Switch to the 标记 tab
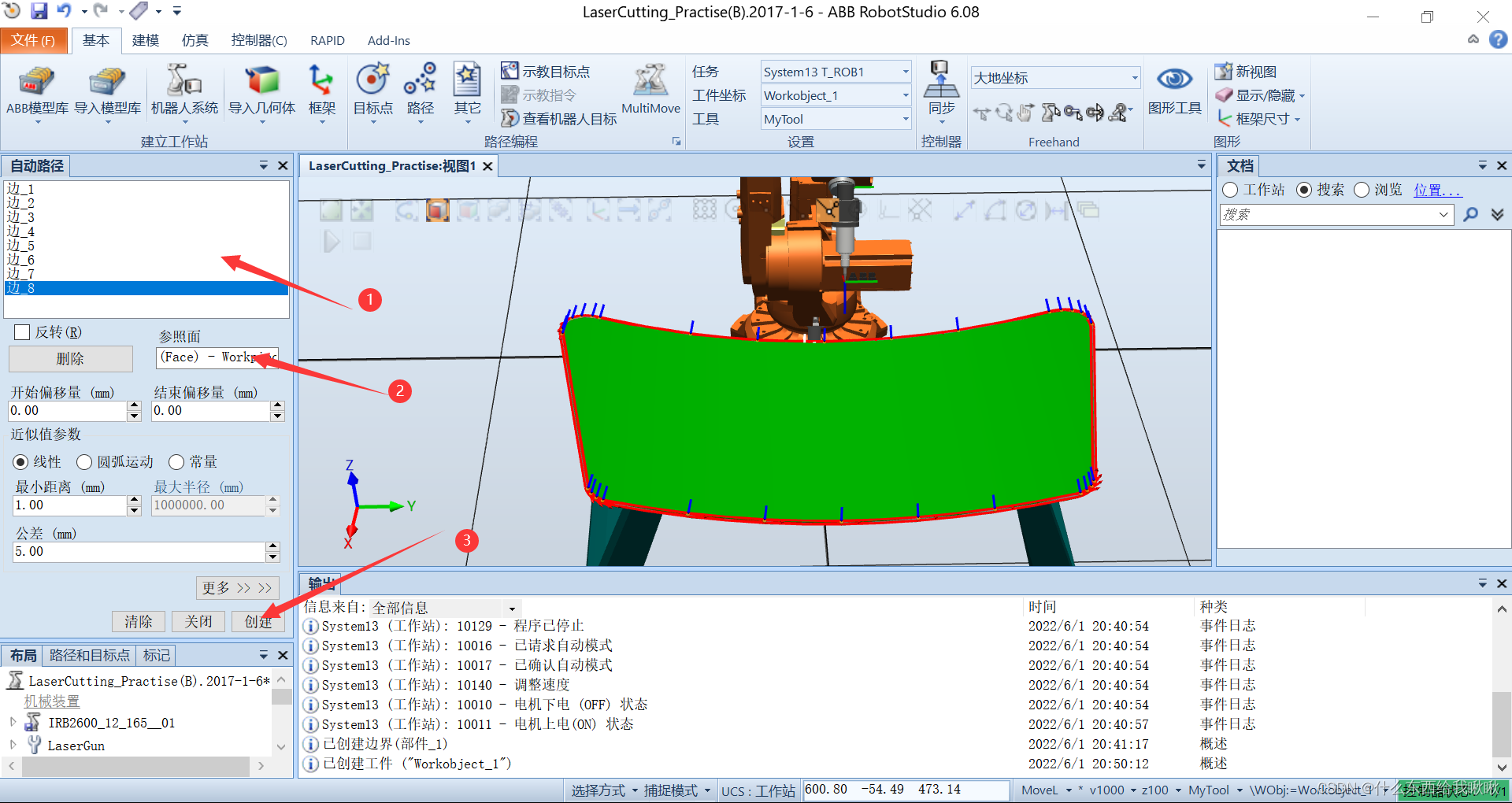Screen dimensions: 1512x803 (156, 655)
